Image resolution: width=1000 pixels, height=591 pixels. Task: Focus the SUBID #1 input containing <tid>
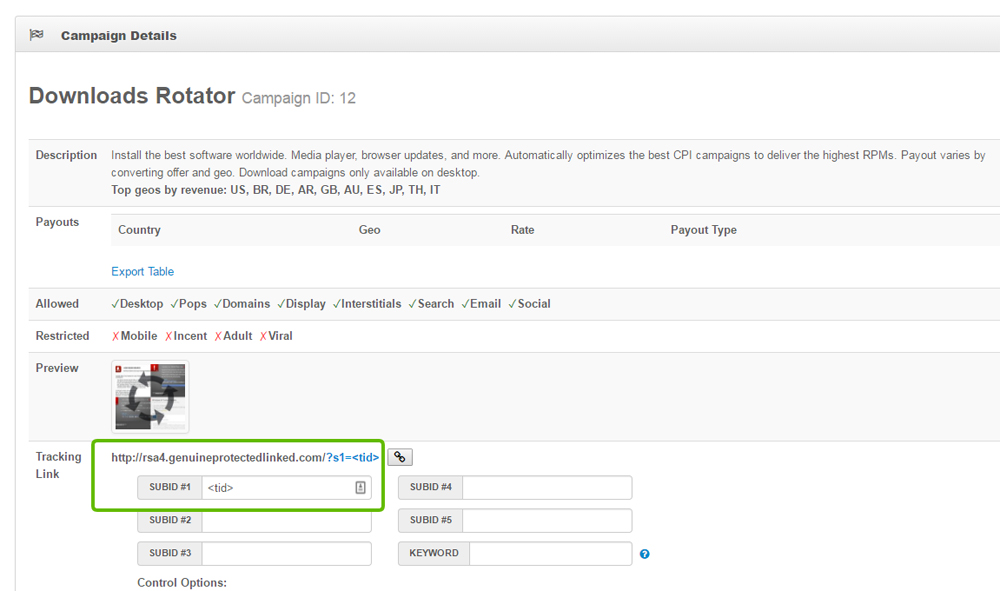tap(276, 488)
